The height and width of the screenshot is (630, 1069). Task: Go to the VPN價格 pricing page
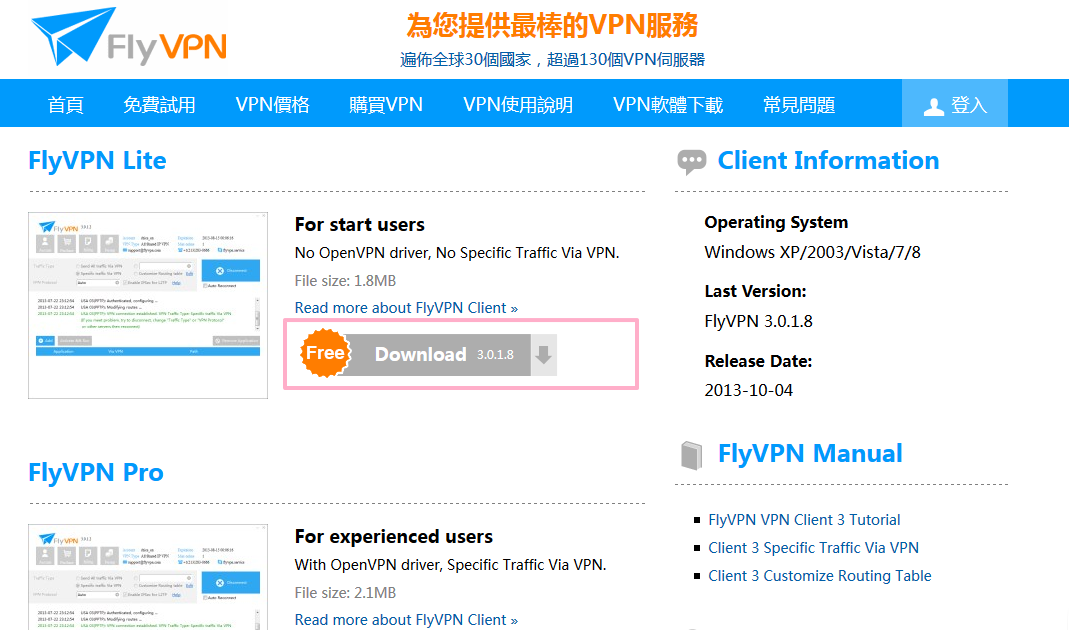click(272, 105)
